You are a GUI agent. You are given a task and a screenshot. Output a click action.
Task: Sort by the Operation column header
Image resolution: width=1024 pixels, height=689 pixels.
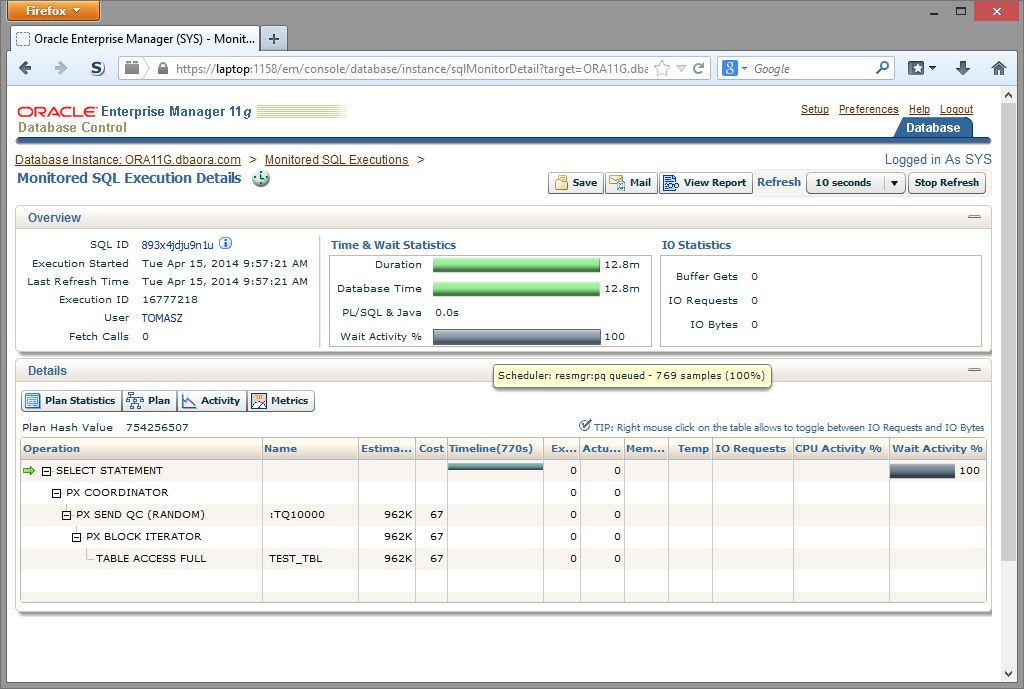pos(141,449)
